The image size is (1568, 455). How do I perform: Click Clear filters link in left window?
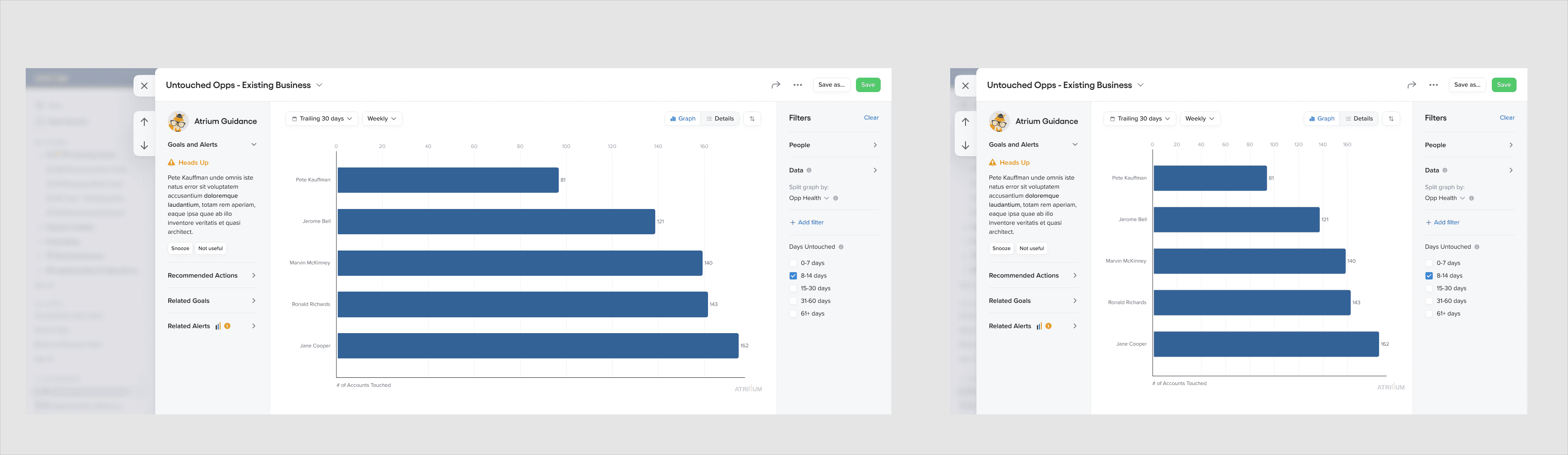coord(871,118)
